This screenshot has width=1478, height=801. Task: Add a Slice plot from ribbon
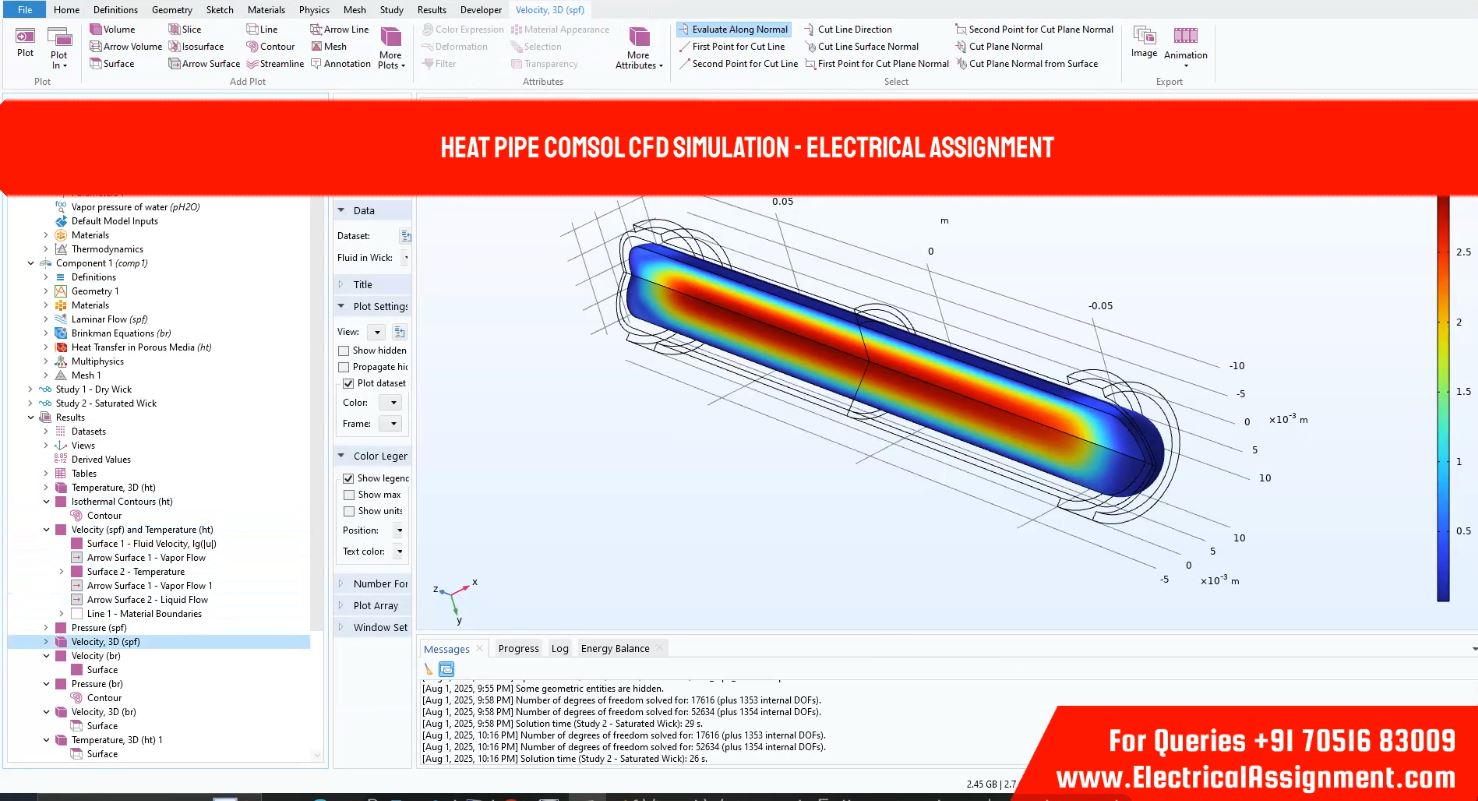tap(175, 30)
